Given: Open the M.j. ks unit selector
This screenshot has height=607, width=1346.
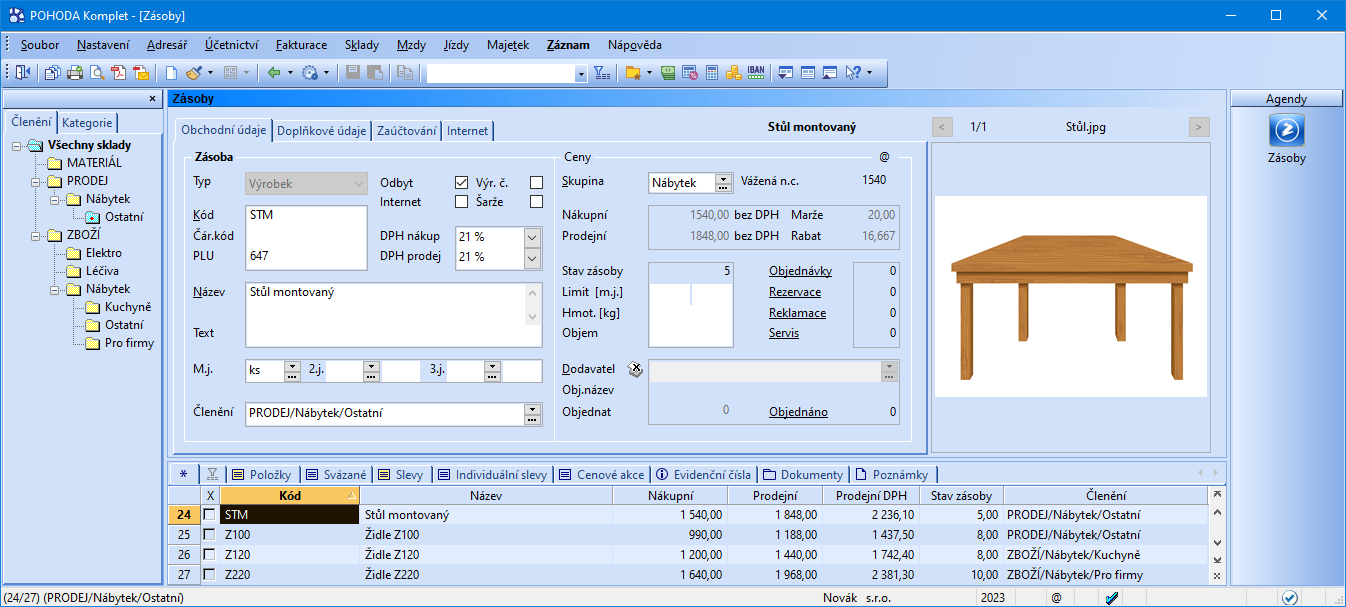Looking at the screenshot, I should click(x=292, y=372).
